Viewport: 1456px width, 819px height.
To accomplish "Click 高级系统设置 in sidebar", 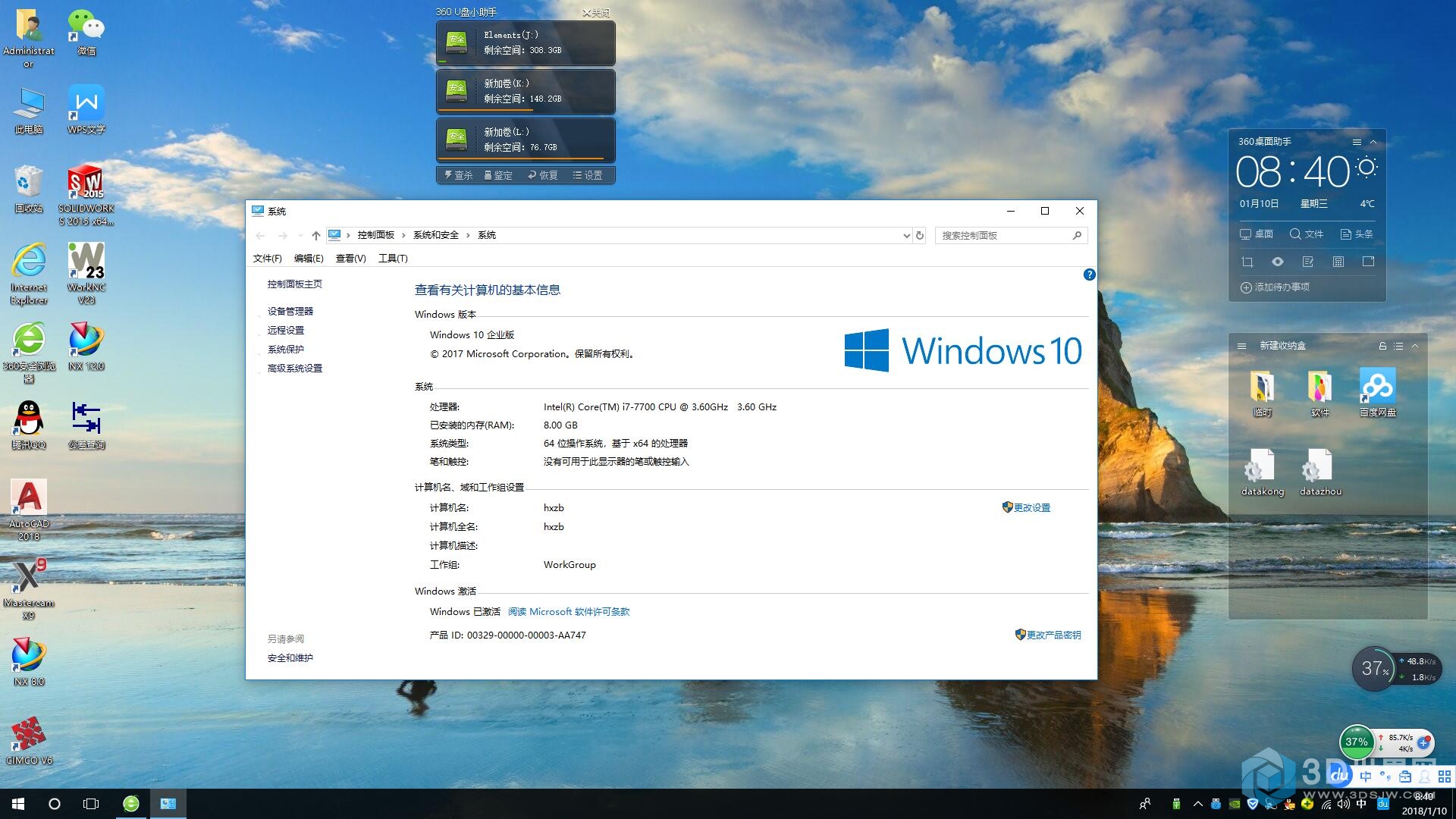I will click(x=295, y=368).
